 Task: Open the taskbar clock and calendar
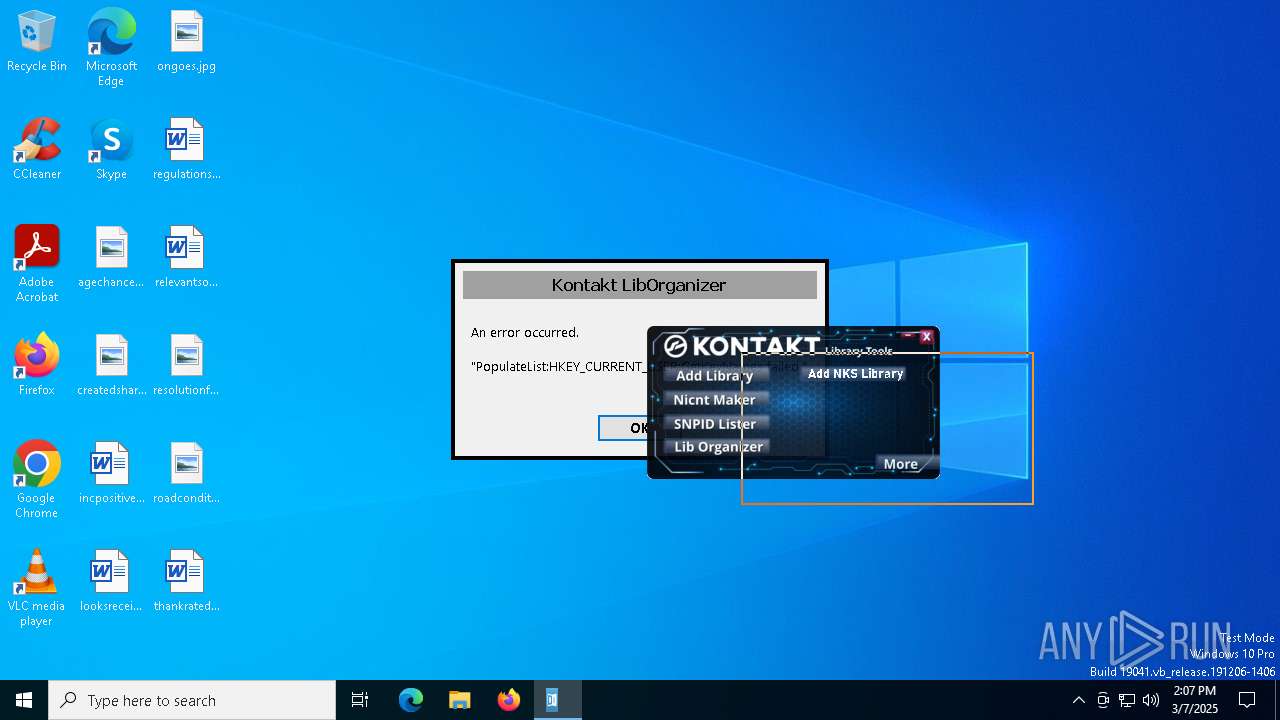[x=1194, y=700]
